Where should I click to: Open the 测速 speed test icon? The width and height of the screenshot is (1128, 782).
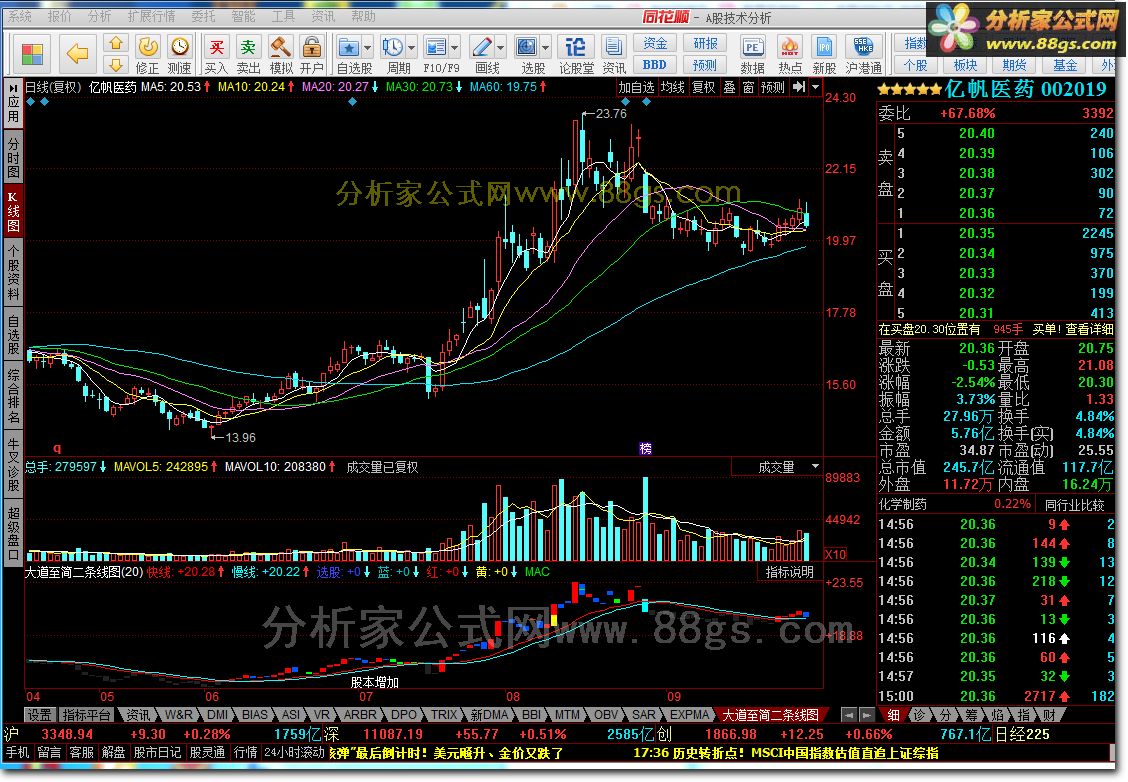(179, 47)
